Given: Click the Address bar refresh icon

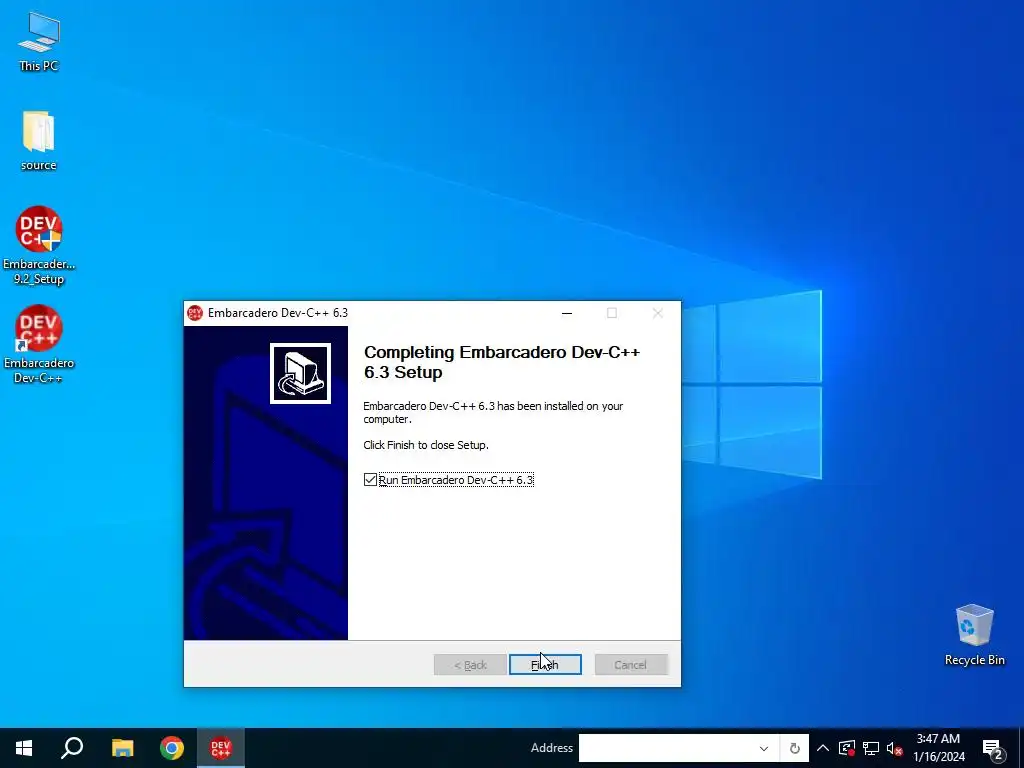Looking at the screenshot, I should pyautogui.click(x=794, y=748).
